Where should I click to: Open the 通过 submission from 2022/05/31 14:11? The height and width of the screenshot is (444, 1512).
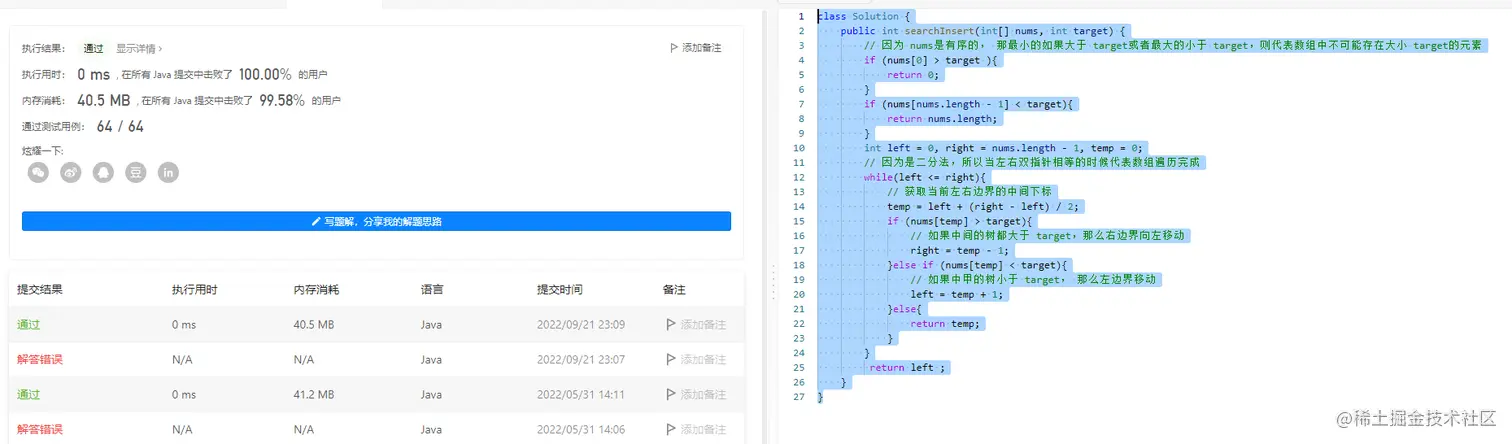[x=28, y=394]
